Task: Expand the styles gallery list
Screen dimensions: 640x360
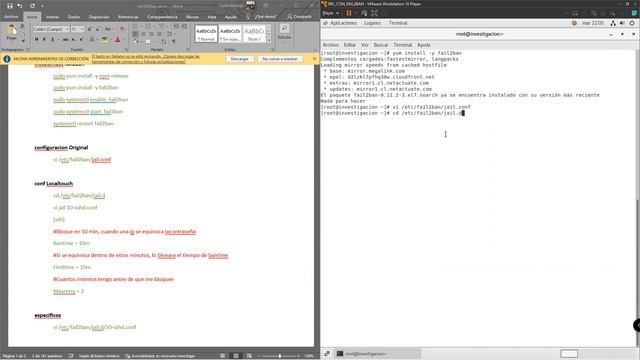Action: point(269,40)
